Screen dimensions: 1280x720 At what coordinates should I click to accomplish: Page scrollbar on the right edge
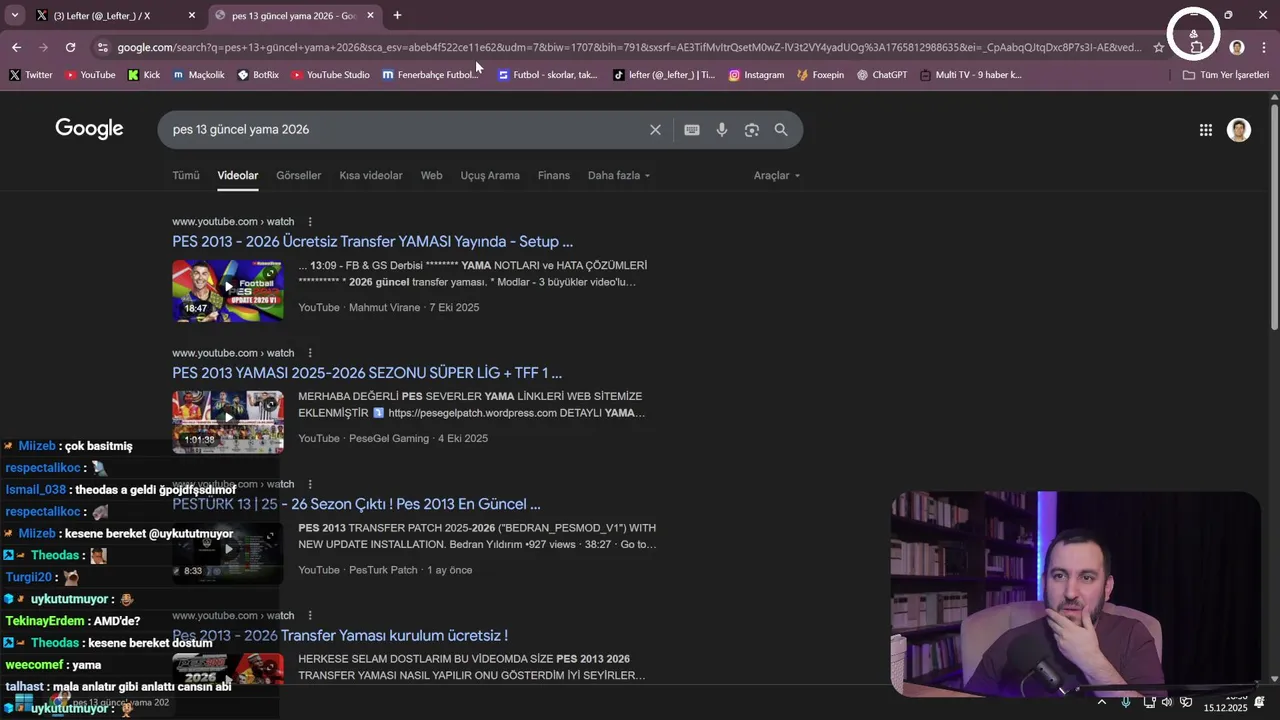[1274, 215]
